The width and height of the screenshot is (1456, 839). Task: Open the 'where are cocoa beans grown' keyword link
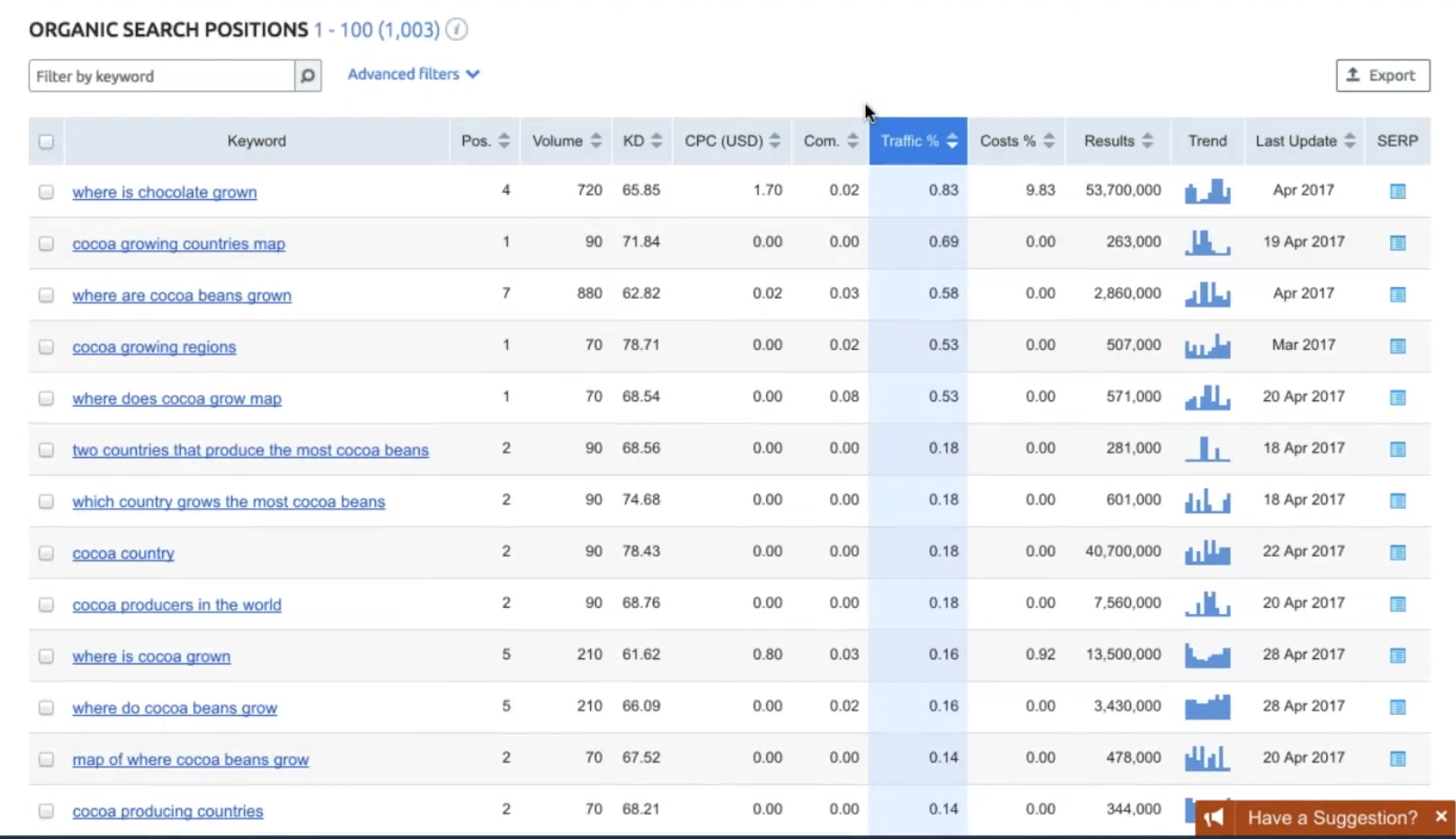182,296
